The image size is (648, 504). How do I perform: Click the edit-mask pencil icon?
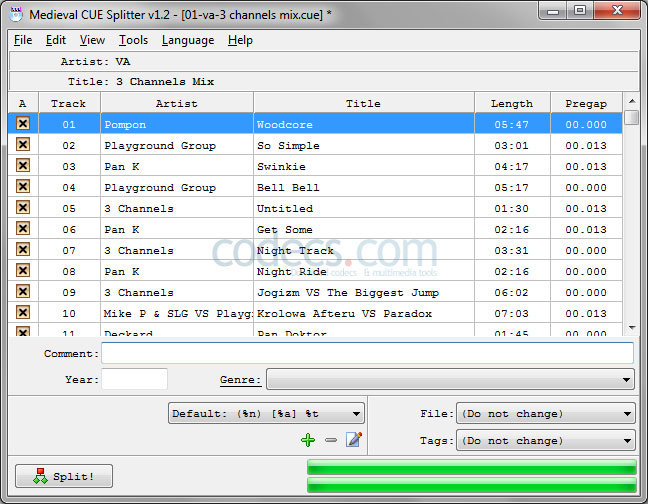[354, 439]
